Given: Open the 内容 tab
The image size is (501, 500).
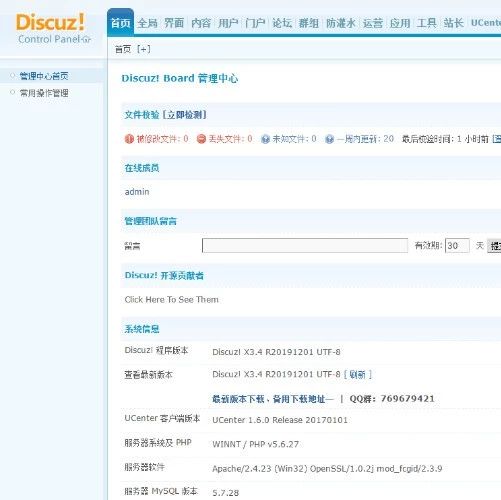Looking at the screenshot, I should pyautogui.click(x=201, y=23).
